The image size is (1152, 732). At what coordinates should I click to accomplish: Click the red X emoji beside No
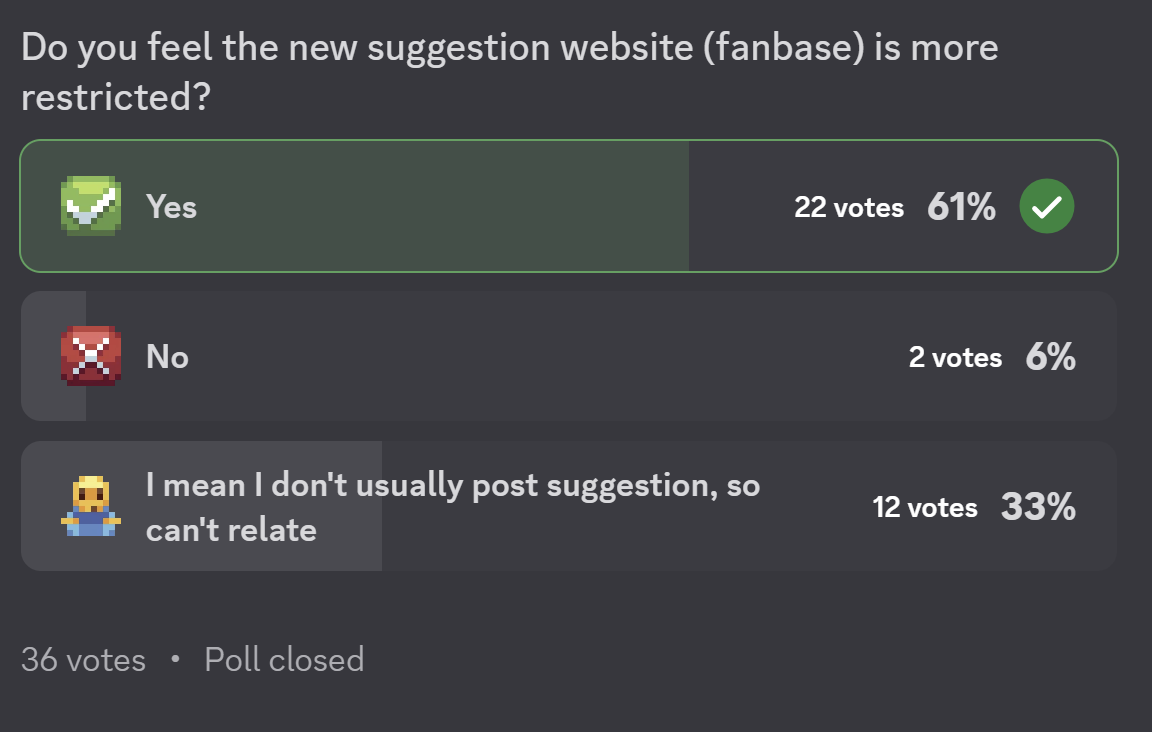coord(91,356)
